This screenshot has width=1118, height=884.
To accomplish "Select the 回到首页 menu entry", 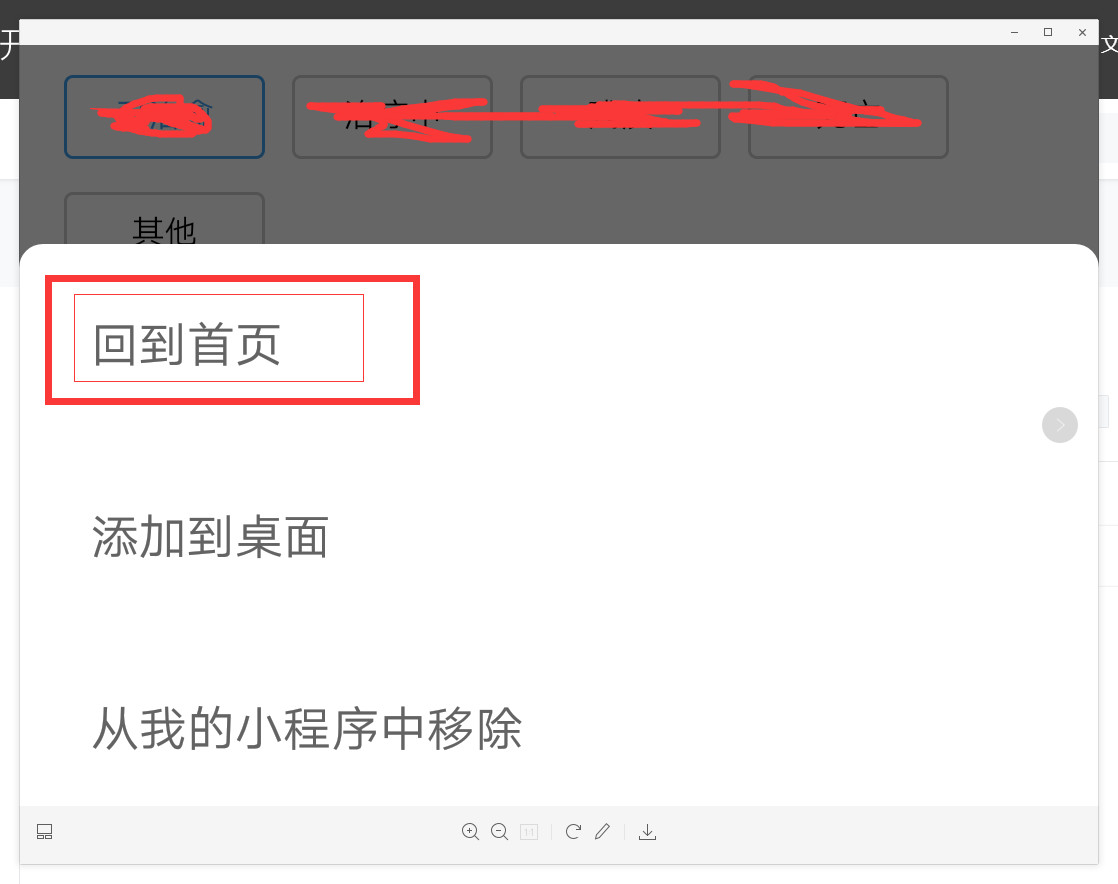I will [x=187, y=345].
